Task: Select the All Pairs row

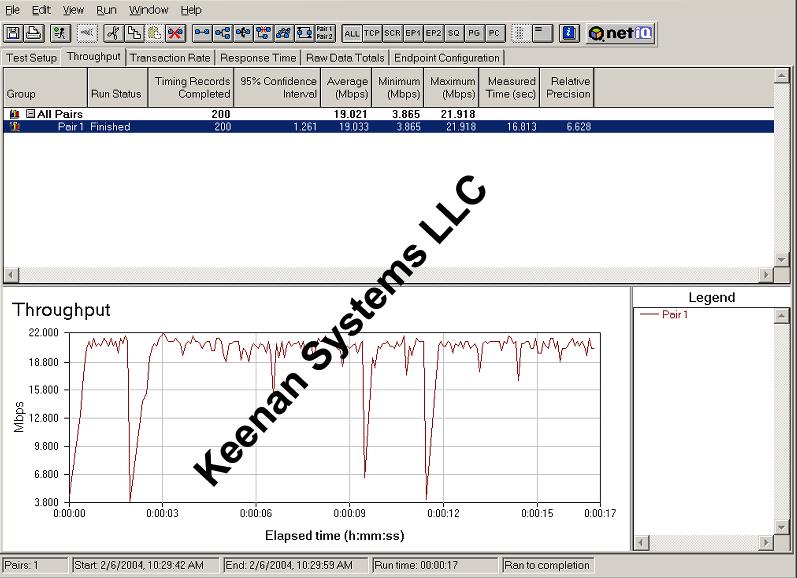Action: click(x=389, y=114)
